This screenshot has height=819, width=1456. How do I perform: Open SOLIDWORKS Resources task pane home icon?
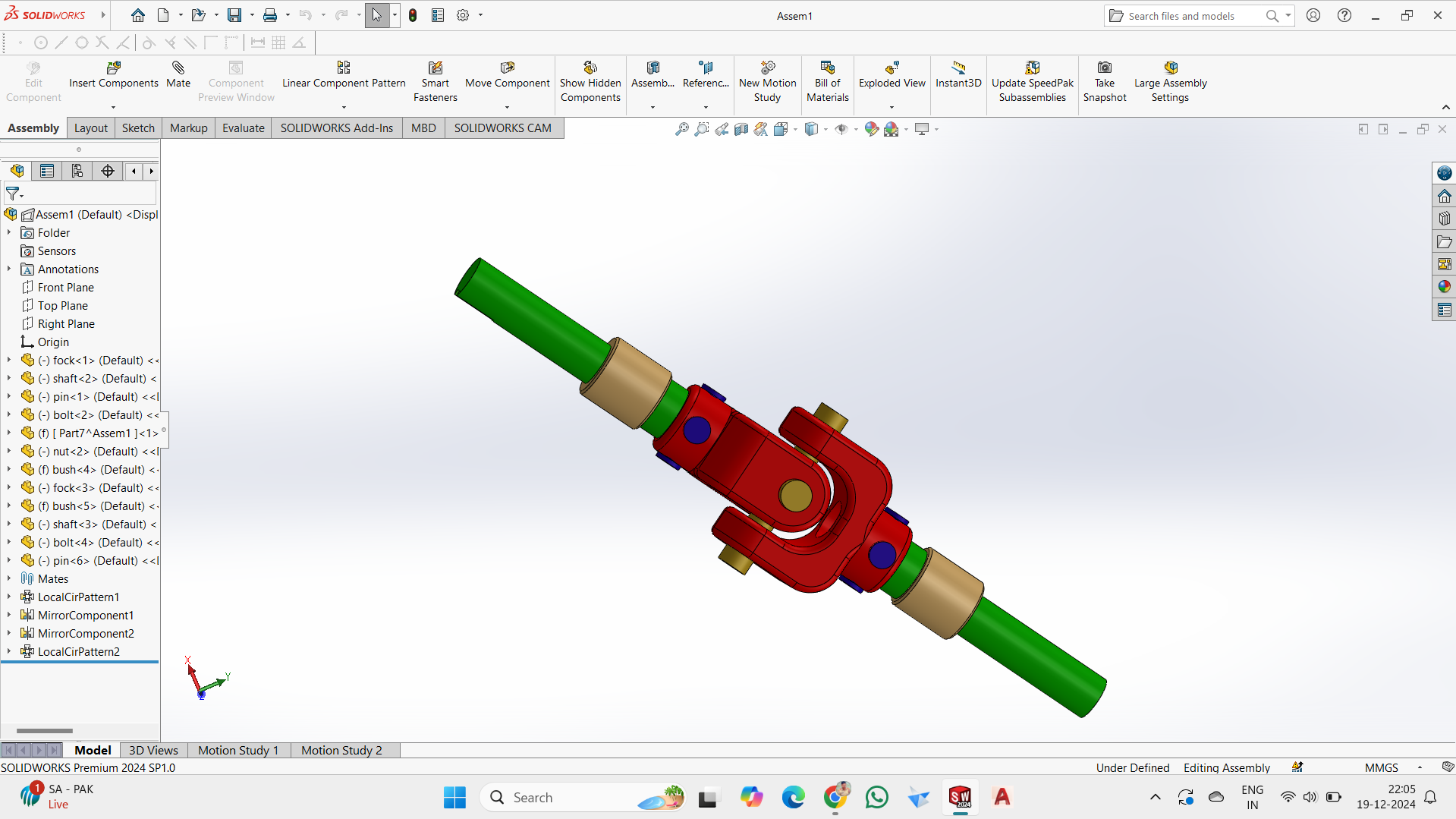(1444, 196)
